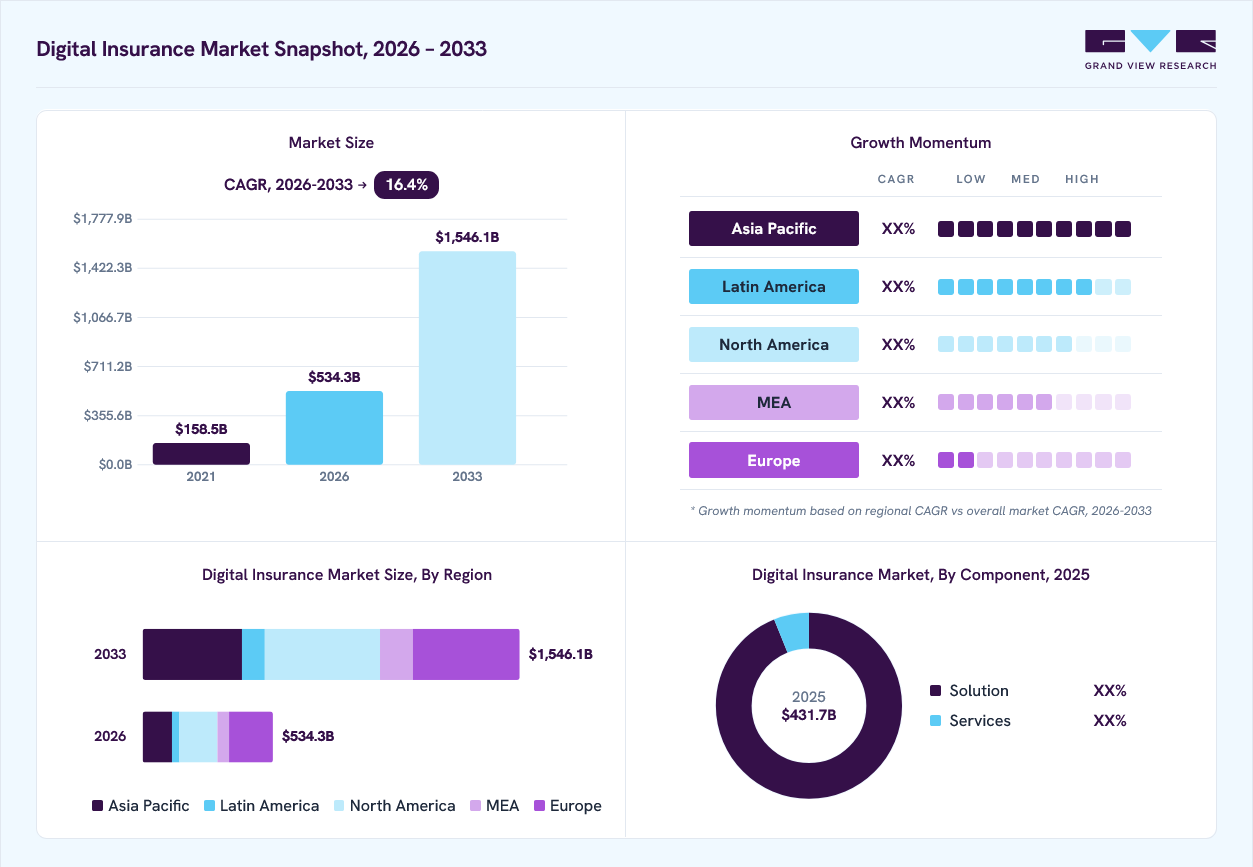Click the 2026 market size bar
The width and height of the screenshot is (1253, 867).
pos(334,428)
